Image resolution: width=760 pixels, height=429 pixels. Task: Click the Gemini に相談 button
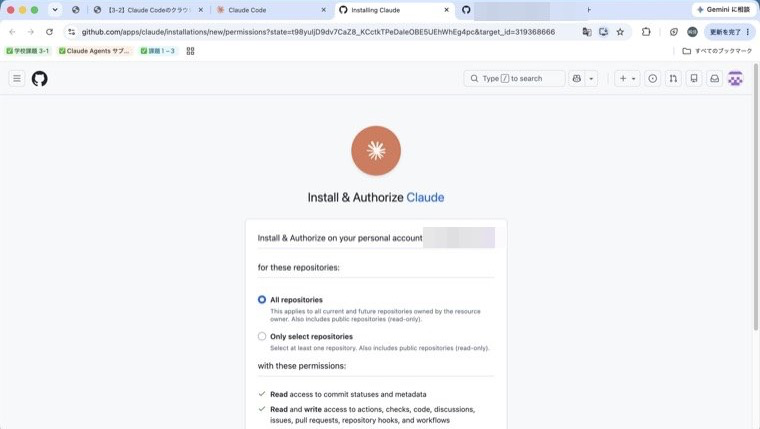point(723,10)
